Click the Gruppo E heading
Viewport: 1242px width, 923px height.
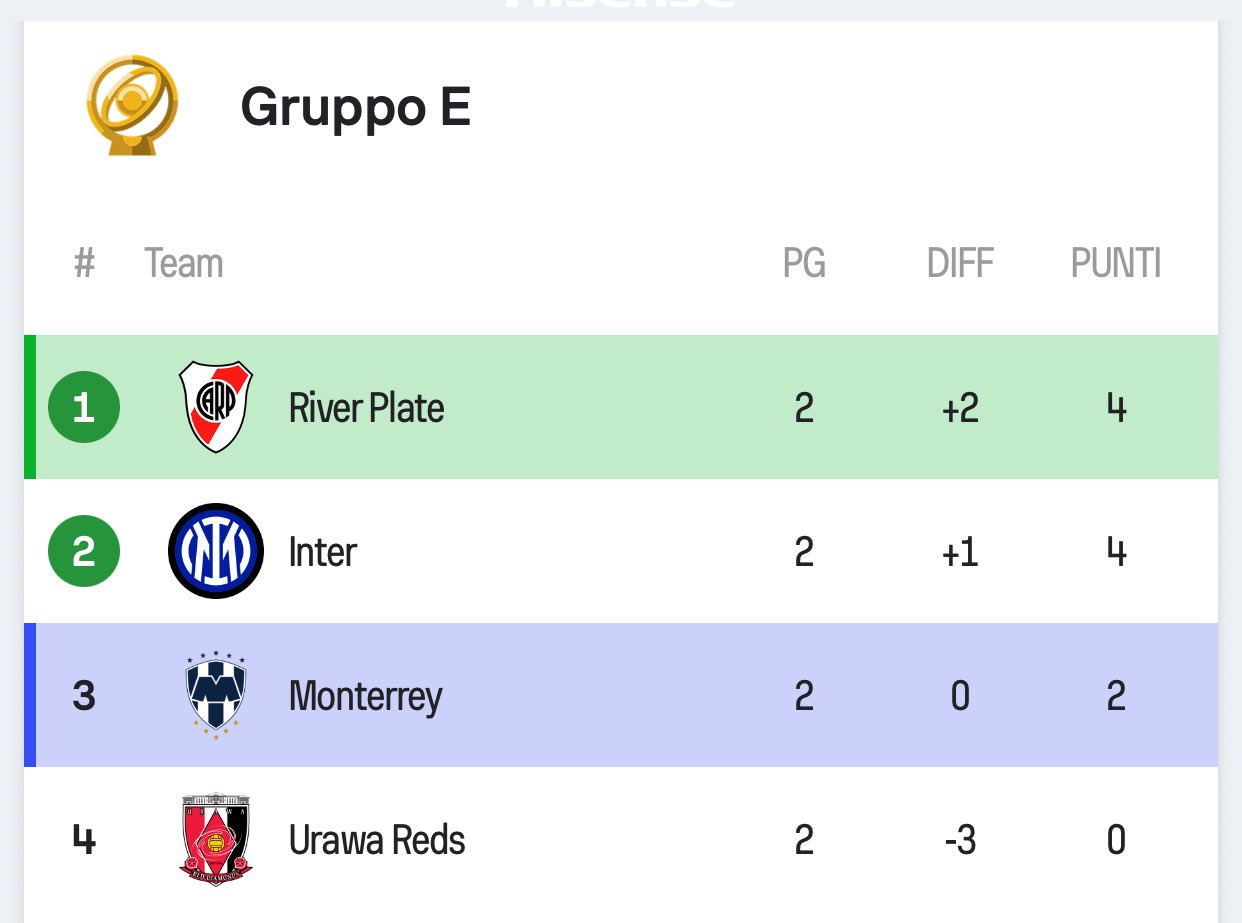click(x=355, y=106)
